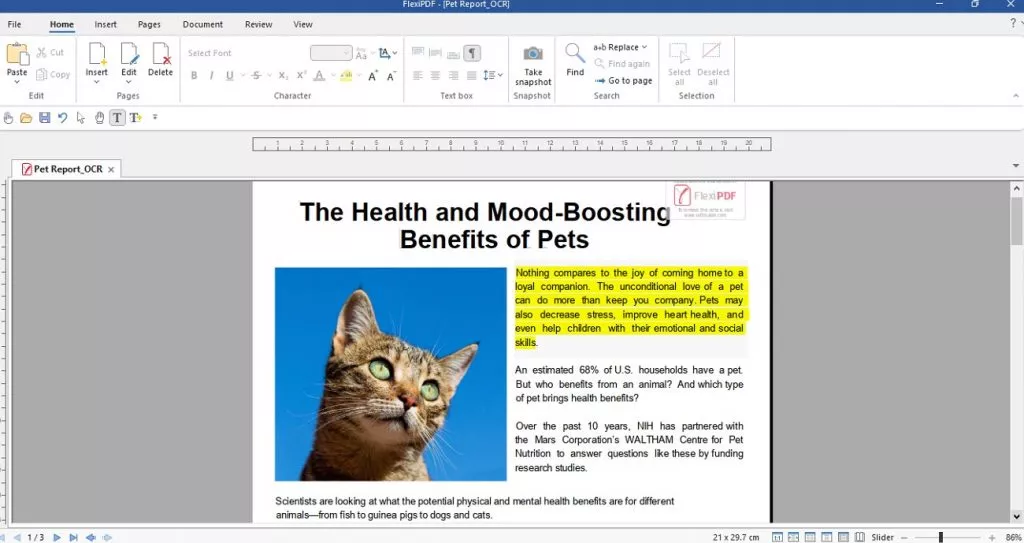Click the Insert page icon

(x=97, y=54)
